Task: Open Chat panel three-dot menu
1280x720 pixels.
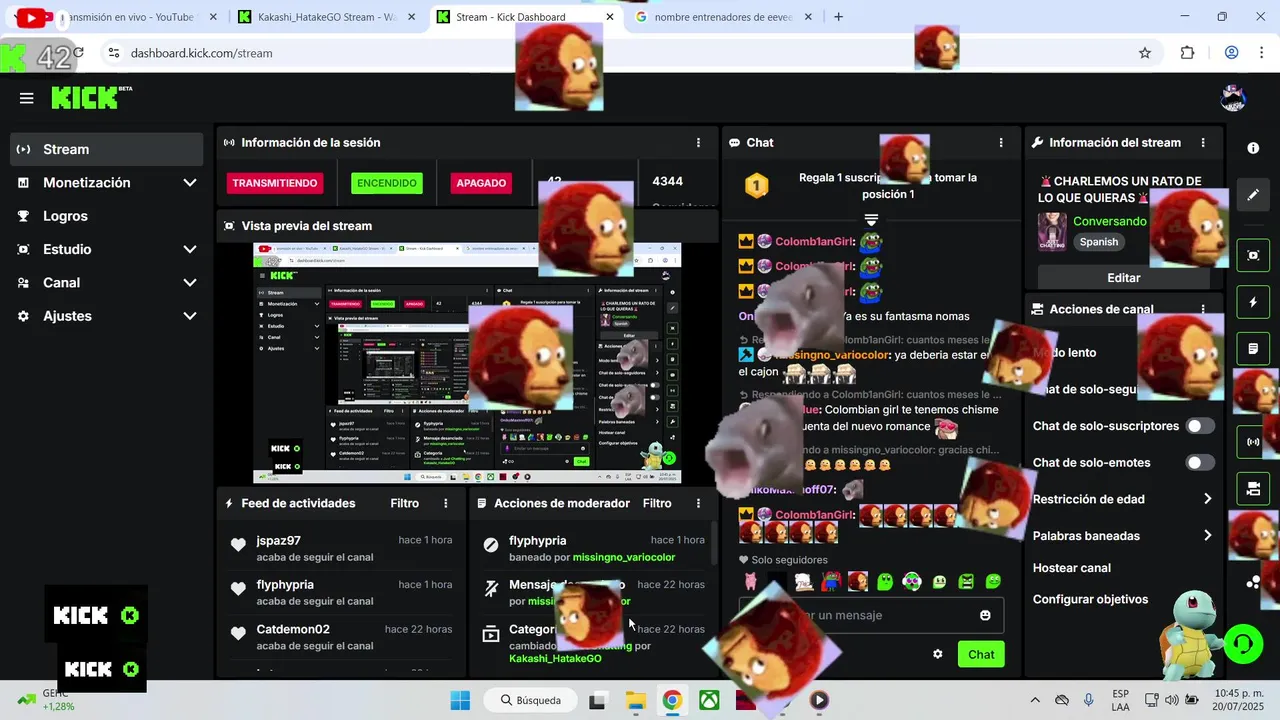Action: 1001,143
